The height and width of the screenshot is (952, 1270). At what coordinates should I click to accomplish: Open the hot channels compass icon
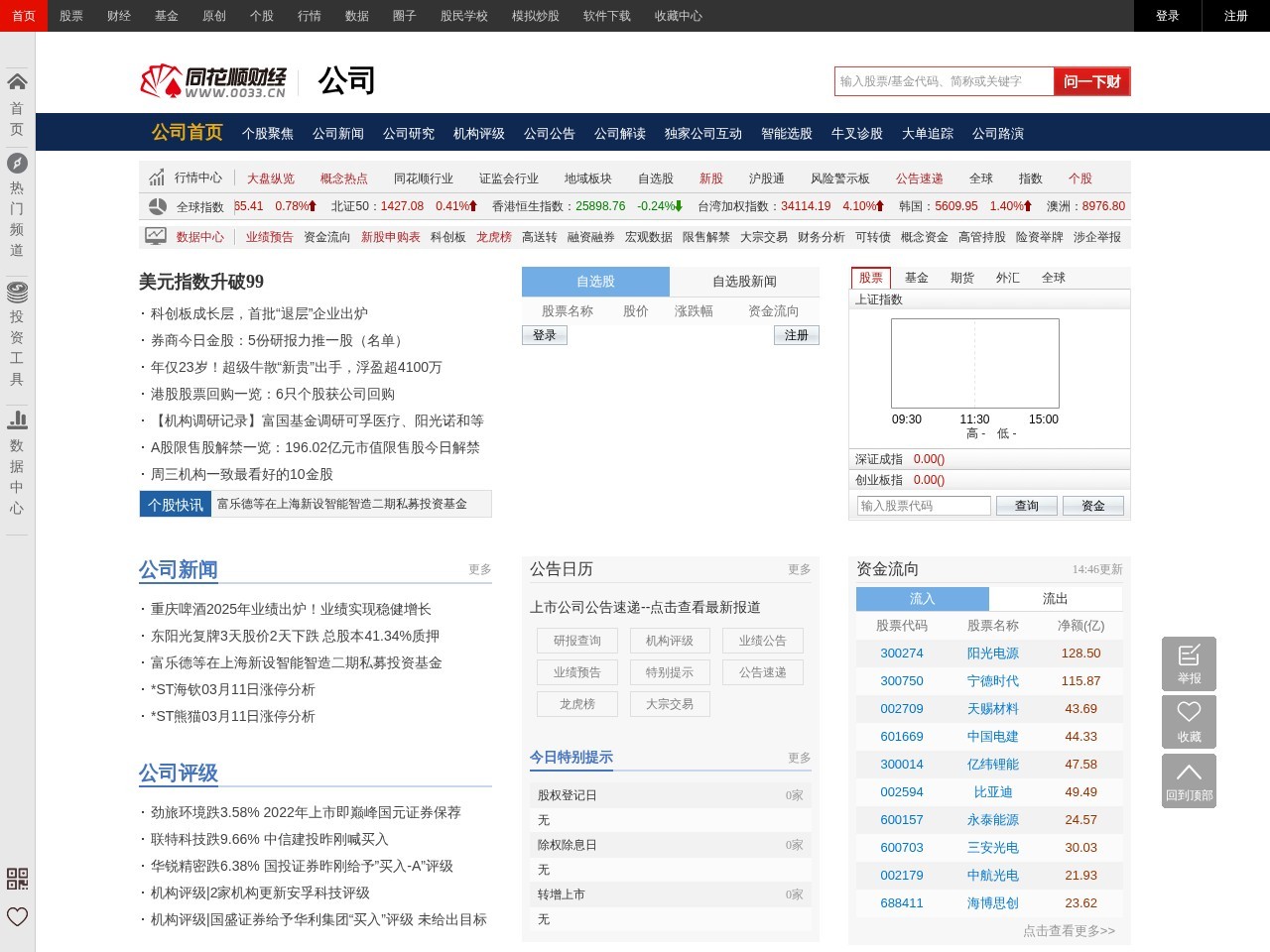17,163
